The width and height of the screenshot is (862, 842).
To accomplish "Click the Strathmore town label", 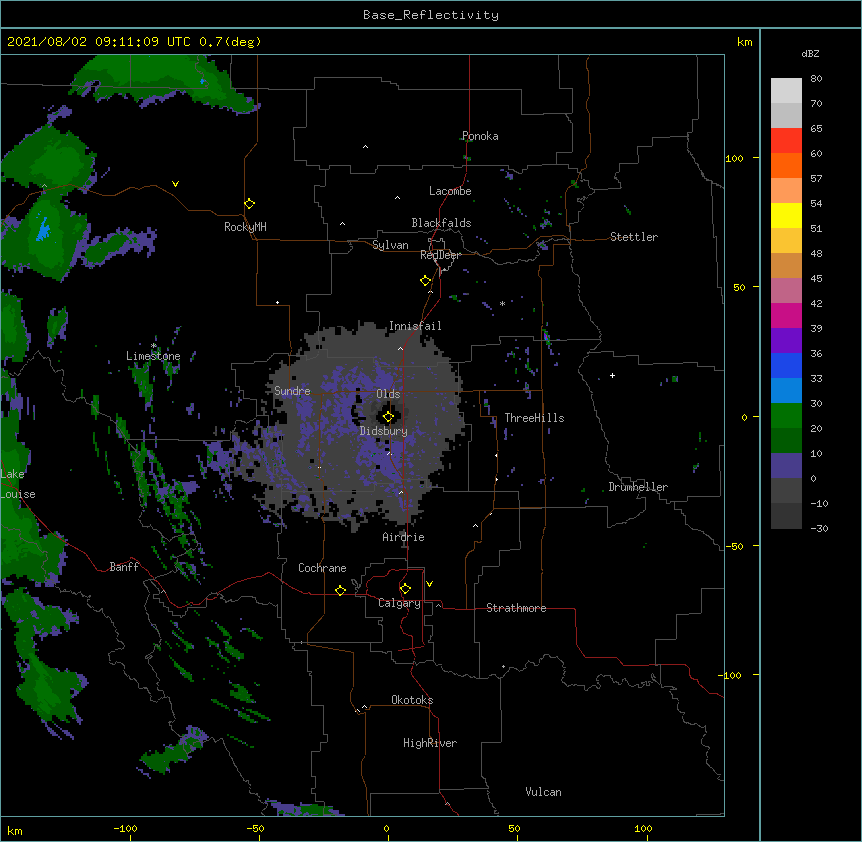I will [516, 608].
